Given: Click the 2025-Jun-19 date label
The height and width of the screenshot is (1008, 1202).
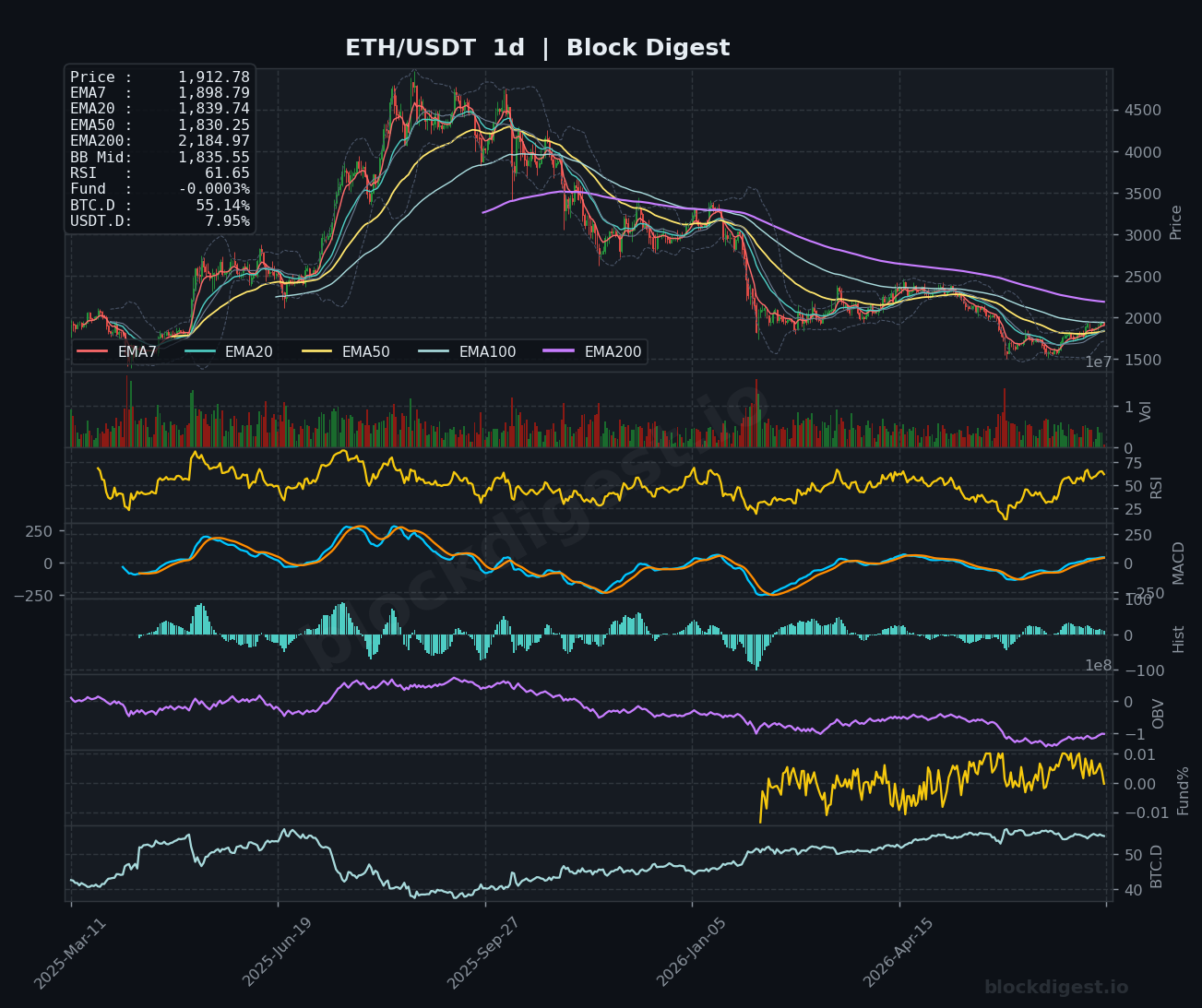Looking at the screenshot, I should [x=278, y=952].
